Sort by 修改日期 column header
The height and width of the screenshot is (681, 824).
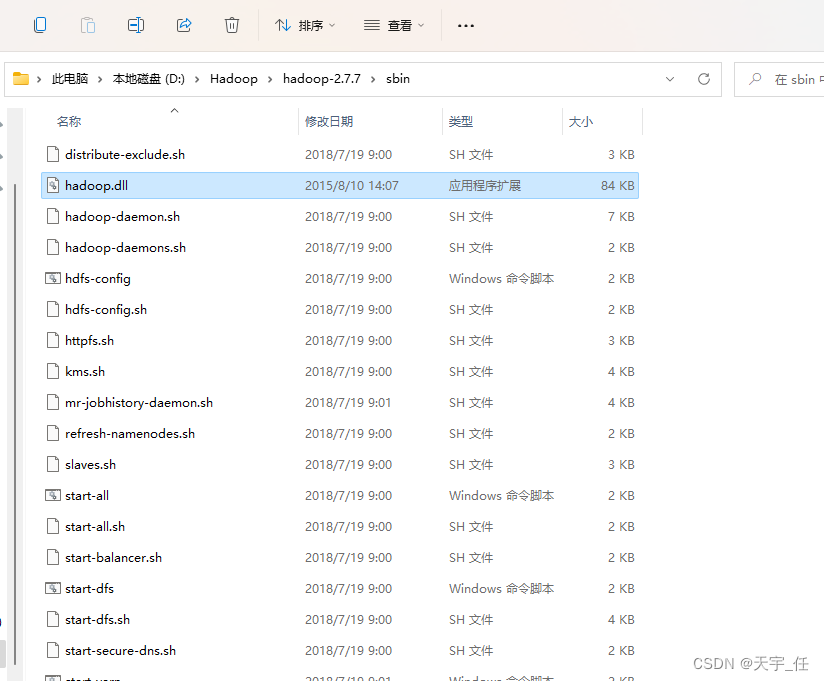(329, 121)
